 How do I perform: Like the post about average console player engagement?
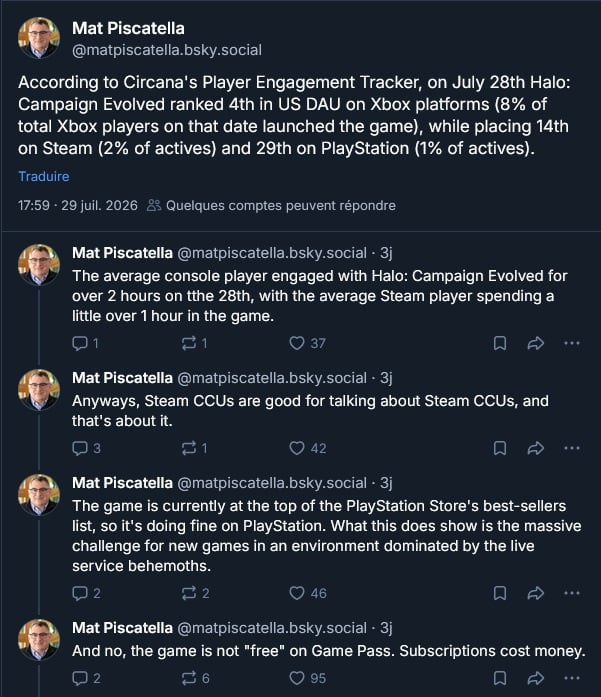(307, 343)
